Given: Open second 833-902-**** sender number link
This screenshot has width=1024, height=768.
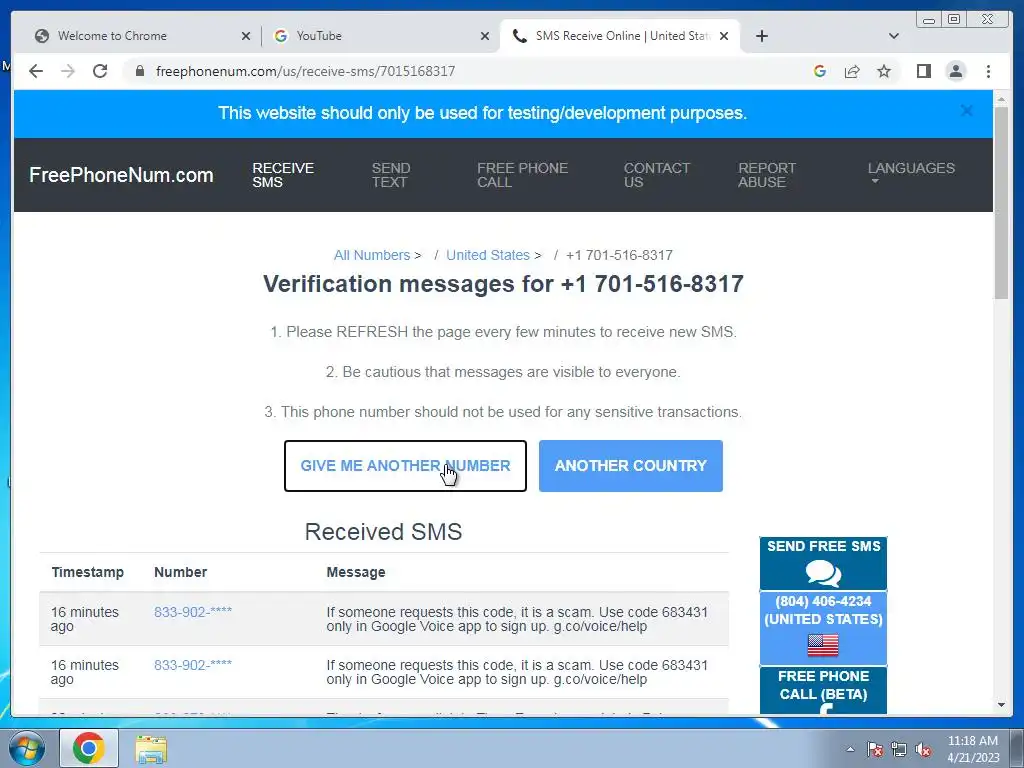Looking at the screenshot, I should pos(193,665).
